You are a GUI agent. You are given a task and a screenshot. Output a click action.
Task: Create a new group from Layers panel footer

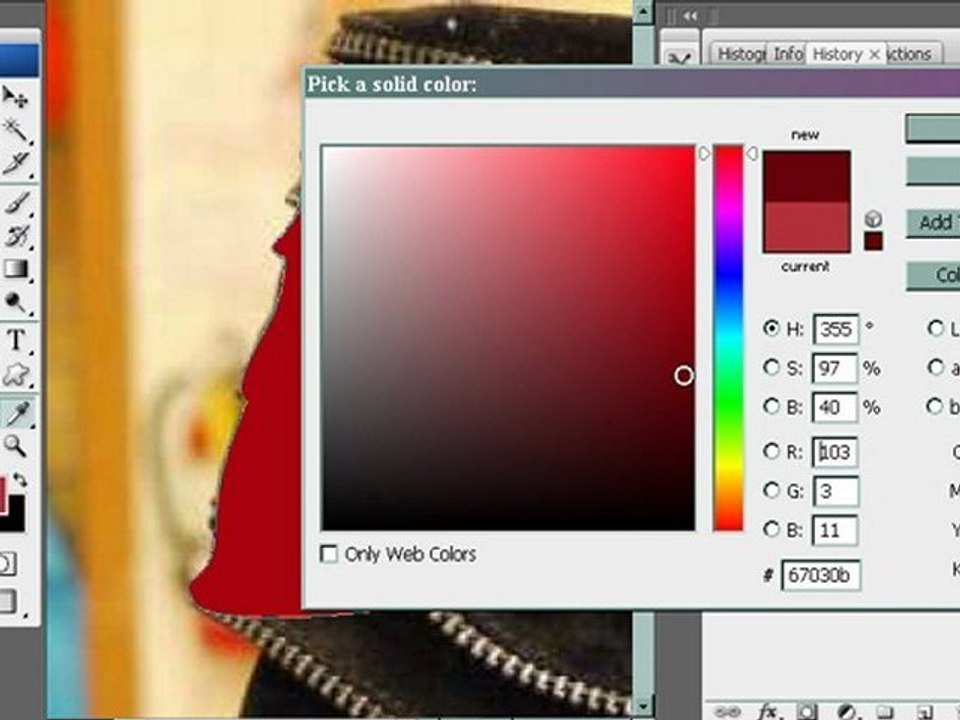click(887, 711)
